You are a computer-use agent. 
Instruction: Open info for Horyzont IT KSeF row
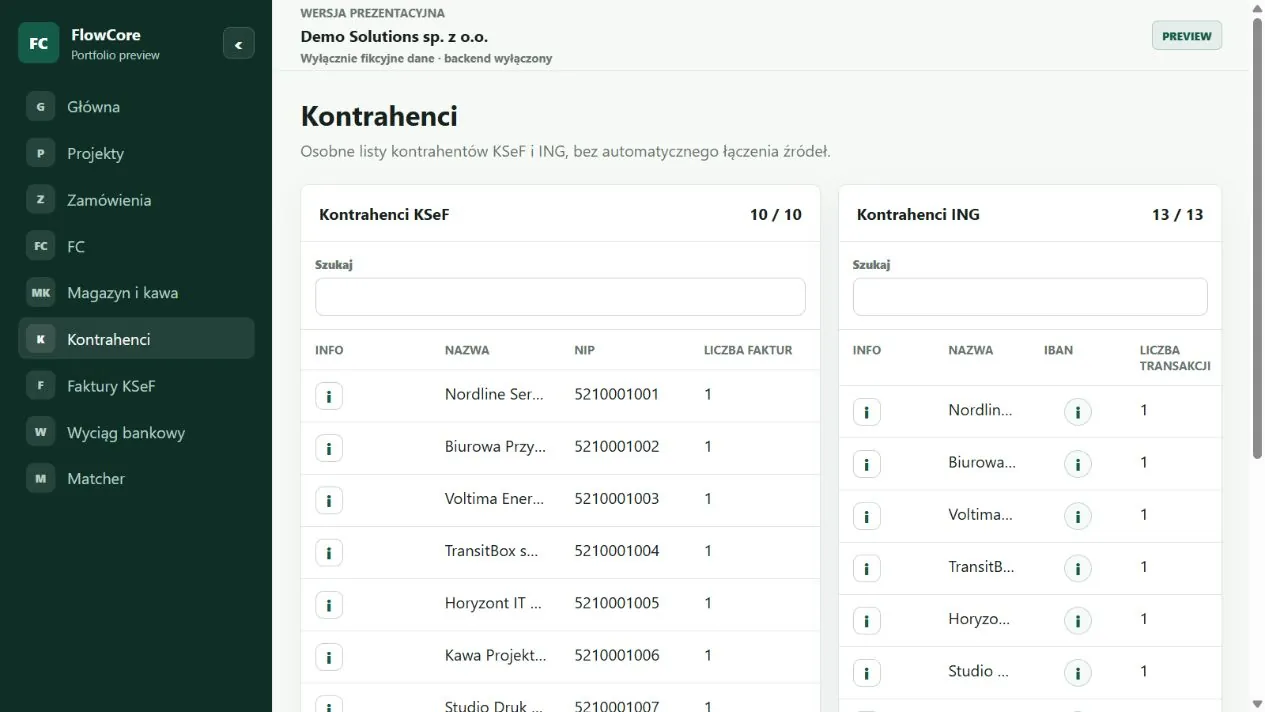click(329, 604)
